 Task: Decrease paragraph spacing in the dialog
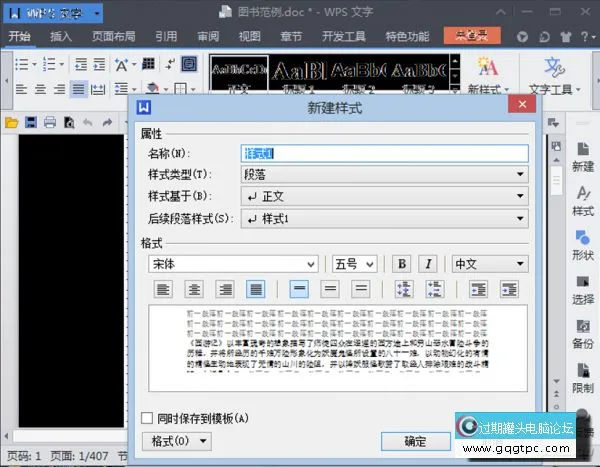435,289
